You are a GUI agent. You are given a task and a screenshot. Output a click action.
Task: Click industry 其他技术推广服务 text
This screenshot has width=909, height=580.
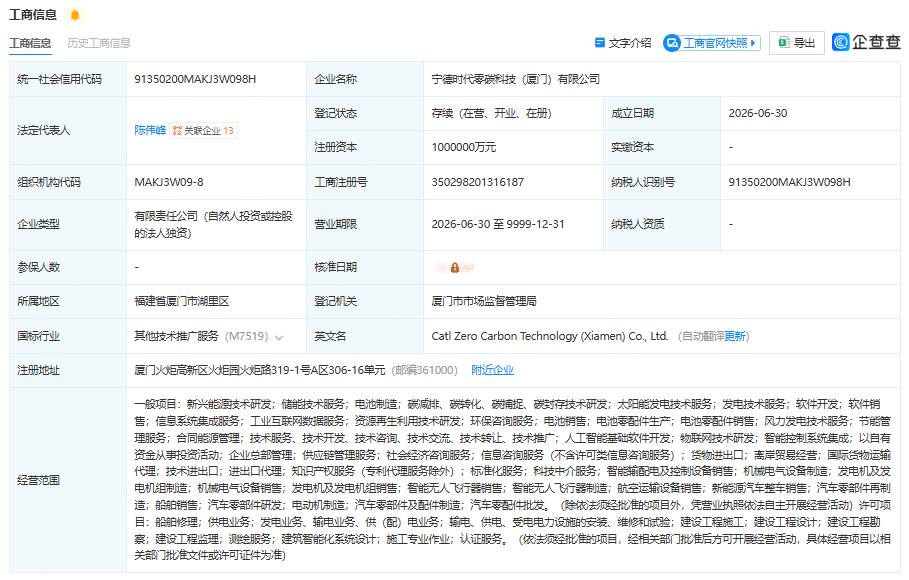click(176, 336)
